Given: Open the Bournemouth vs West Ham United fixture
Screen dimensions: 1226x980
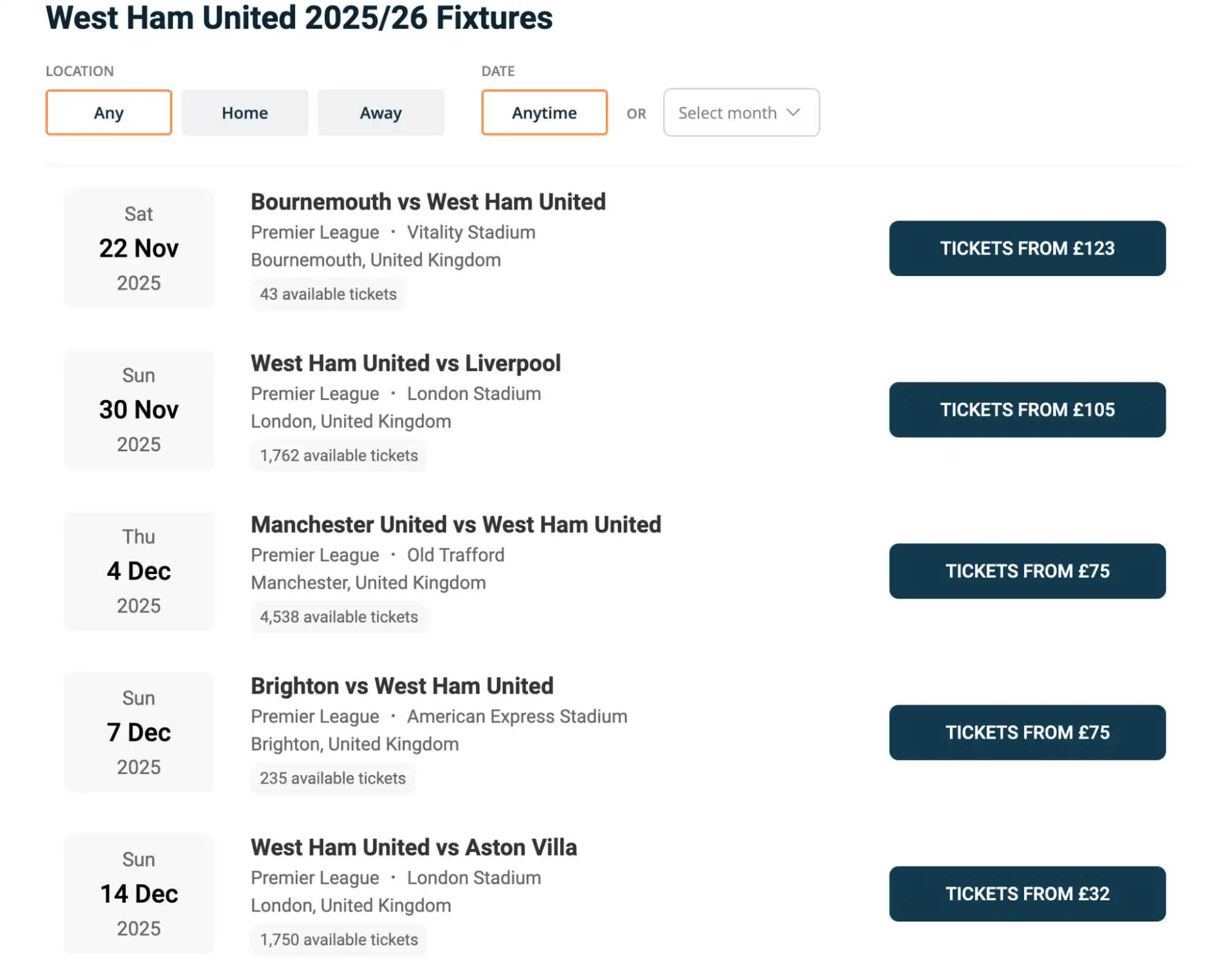Looking at the screenshot, I should tap(427, 201).
